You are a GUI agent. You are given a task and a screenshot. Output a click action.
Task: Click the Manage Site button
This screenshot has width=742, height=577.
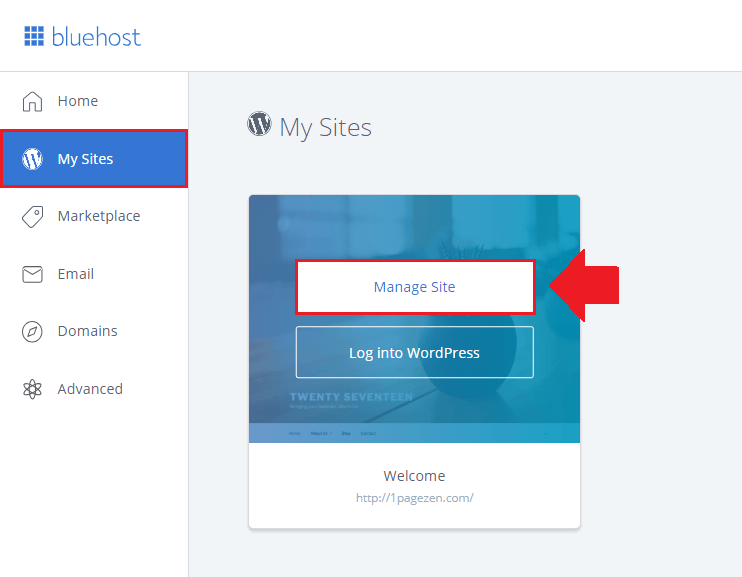(x=415, y=287)
